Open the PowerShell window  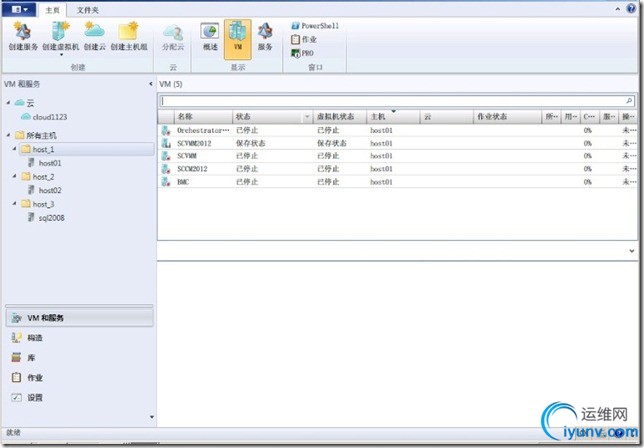tap(315, 26)
